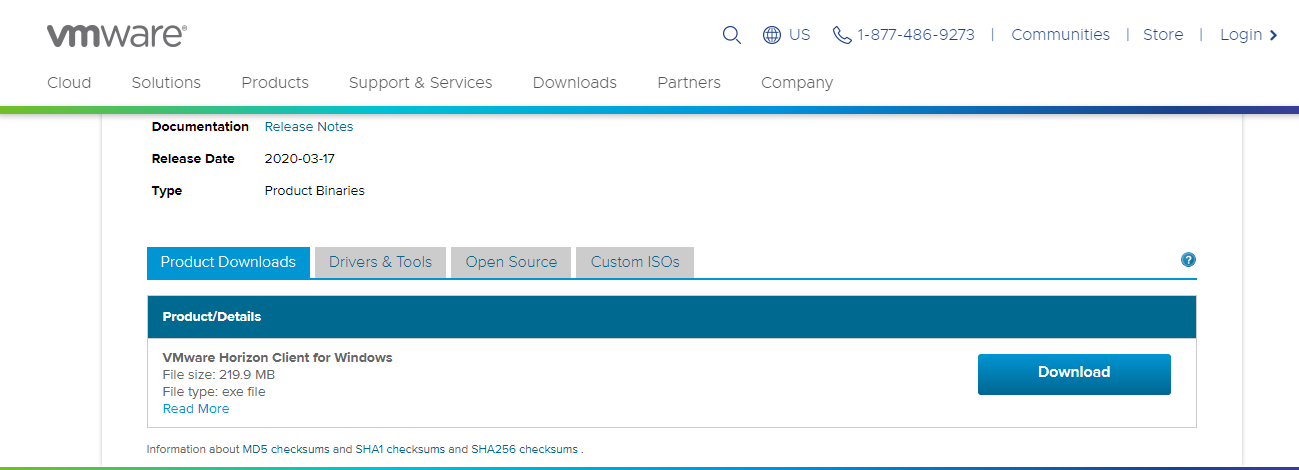The width and height of the screenshot is (1299, 470).
Task: Select the Custom ISOs tab
Action: [635, 262]
